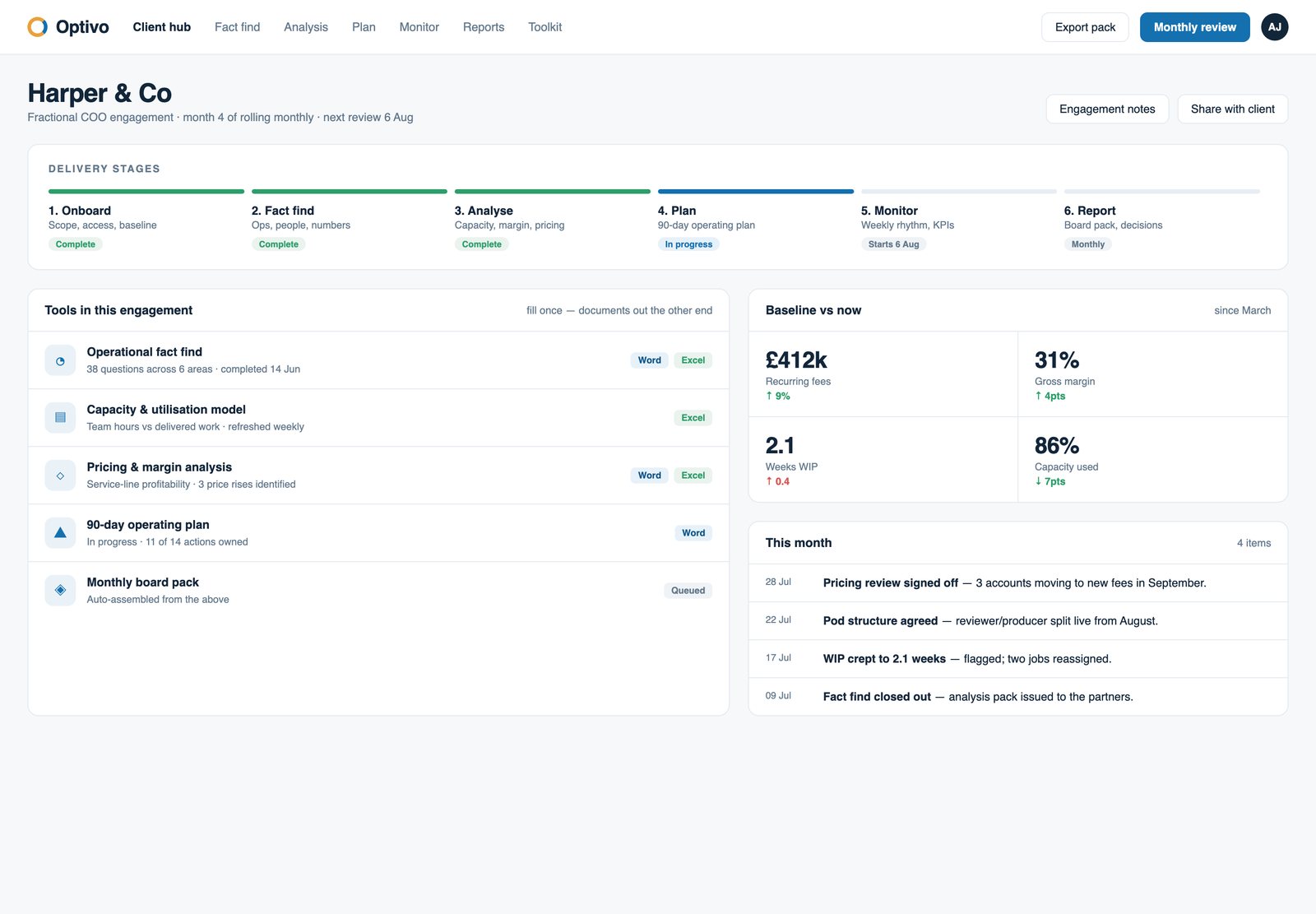Viewport: 1316px width, 914px height.
Task: Click the 2.1 Weeks WIP metric
Action: 883,459
